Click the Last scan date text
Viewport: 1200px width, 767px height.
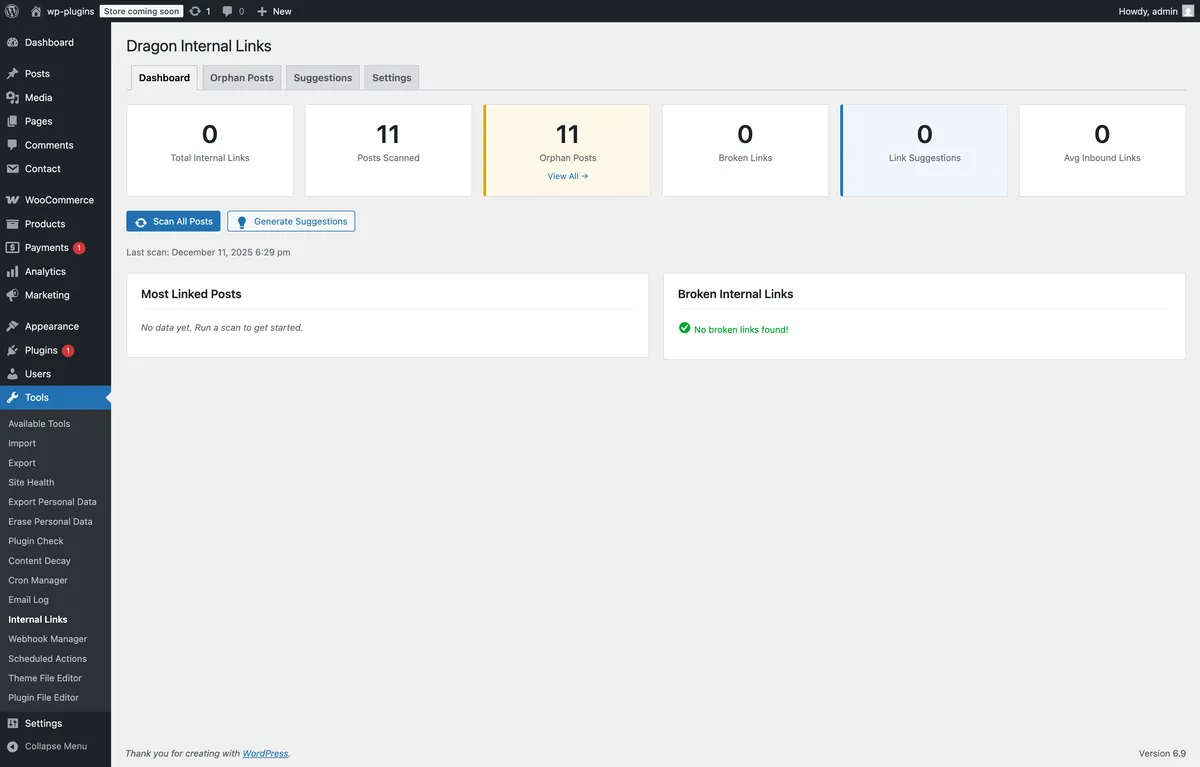[x=208, y=252]
